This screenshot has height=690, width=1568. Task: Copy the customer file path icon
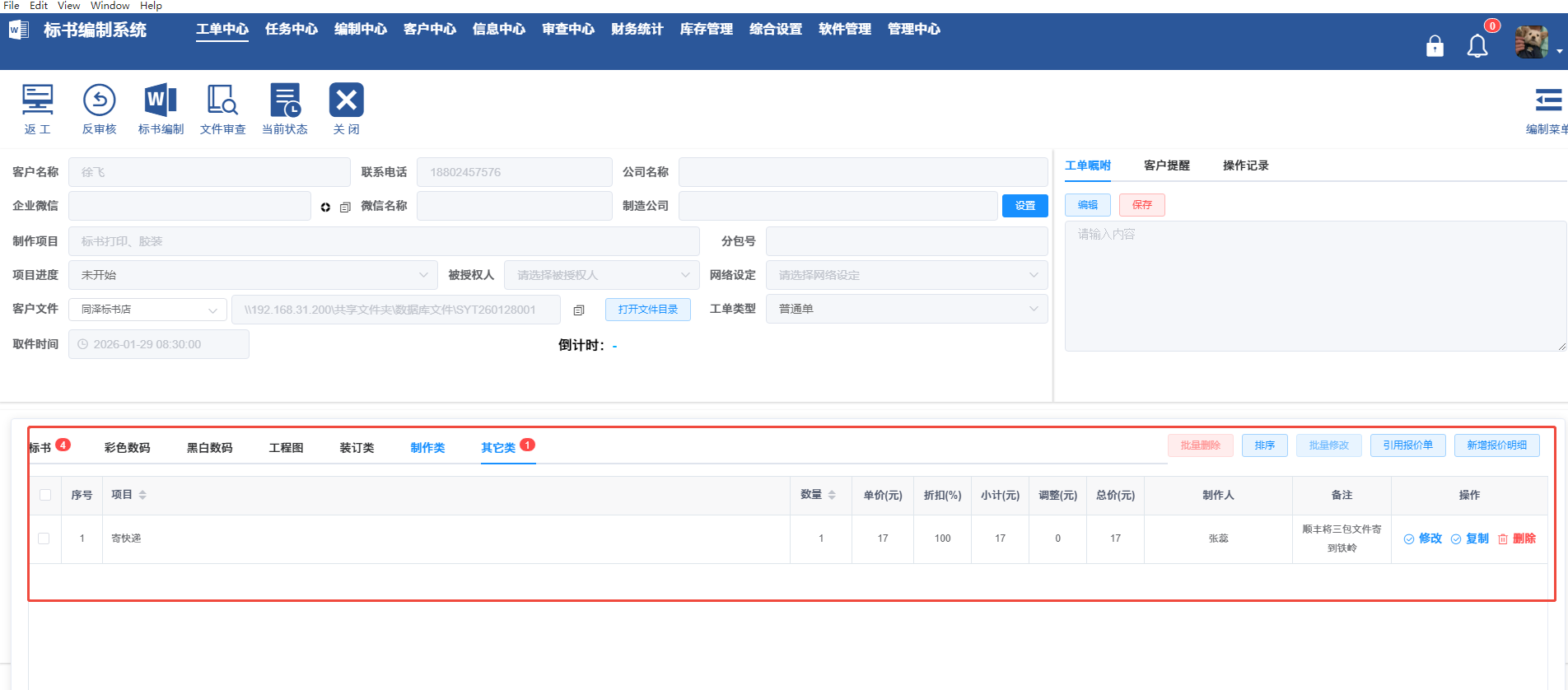pyautogui.click(x=579, y=310)
